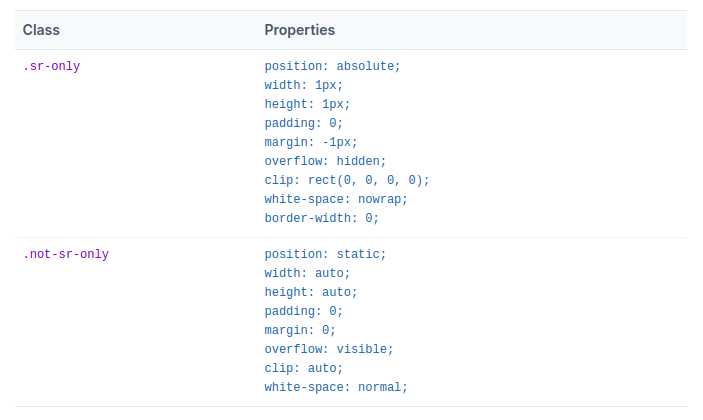Viewport: 703px width, 420px height.
Task: Select the .not-sr-only class name
Action: (x=66, y=254)
